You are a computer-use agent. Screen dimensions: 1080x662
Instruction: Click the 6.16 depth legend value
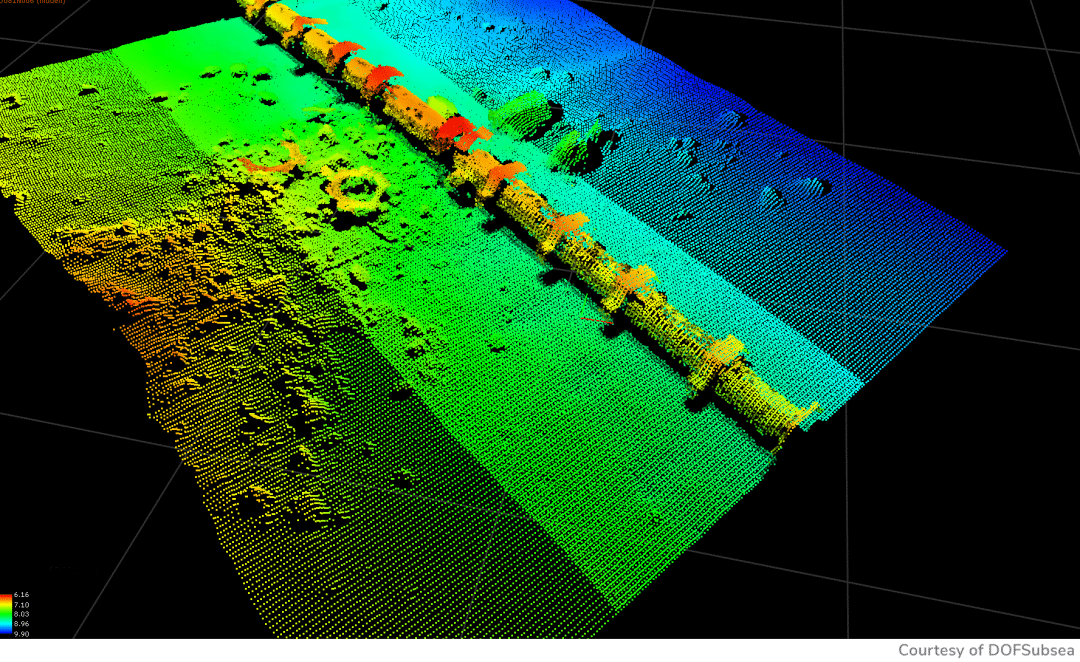(22, 595)
